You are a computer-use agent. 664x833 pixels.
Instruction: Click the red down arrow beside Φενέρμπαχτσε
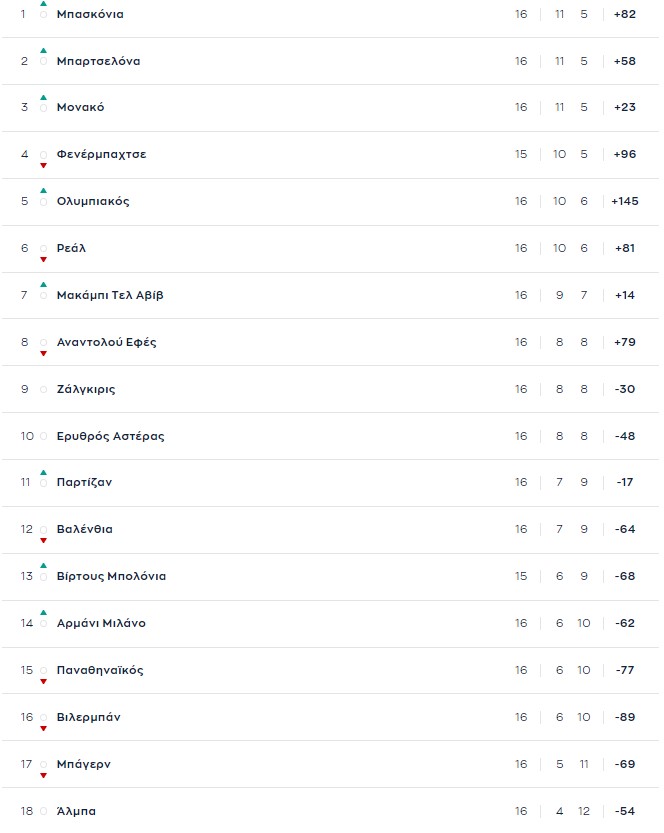pyautogui.click(x=43, y=166)
